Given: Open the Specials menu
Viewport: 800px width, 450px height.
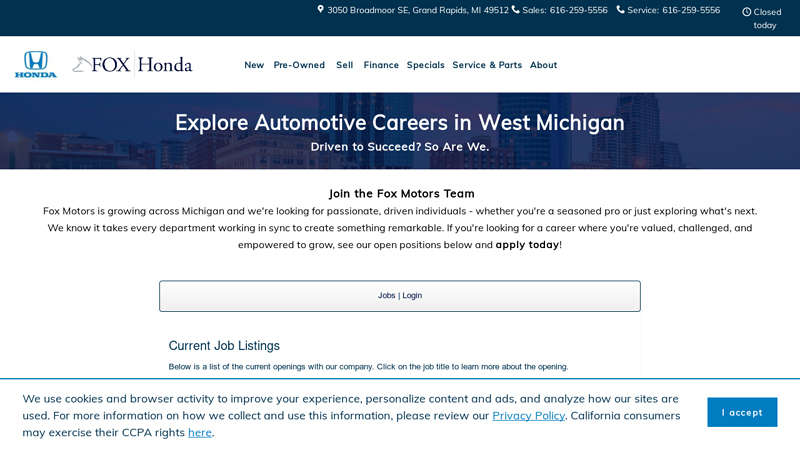Looking at the screenshot, I should (x=426, y=65).
